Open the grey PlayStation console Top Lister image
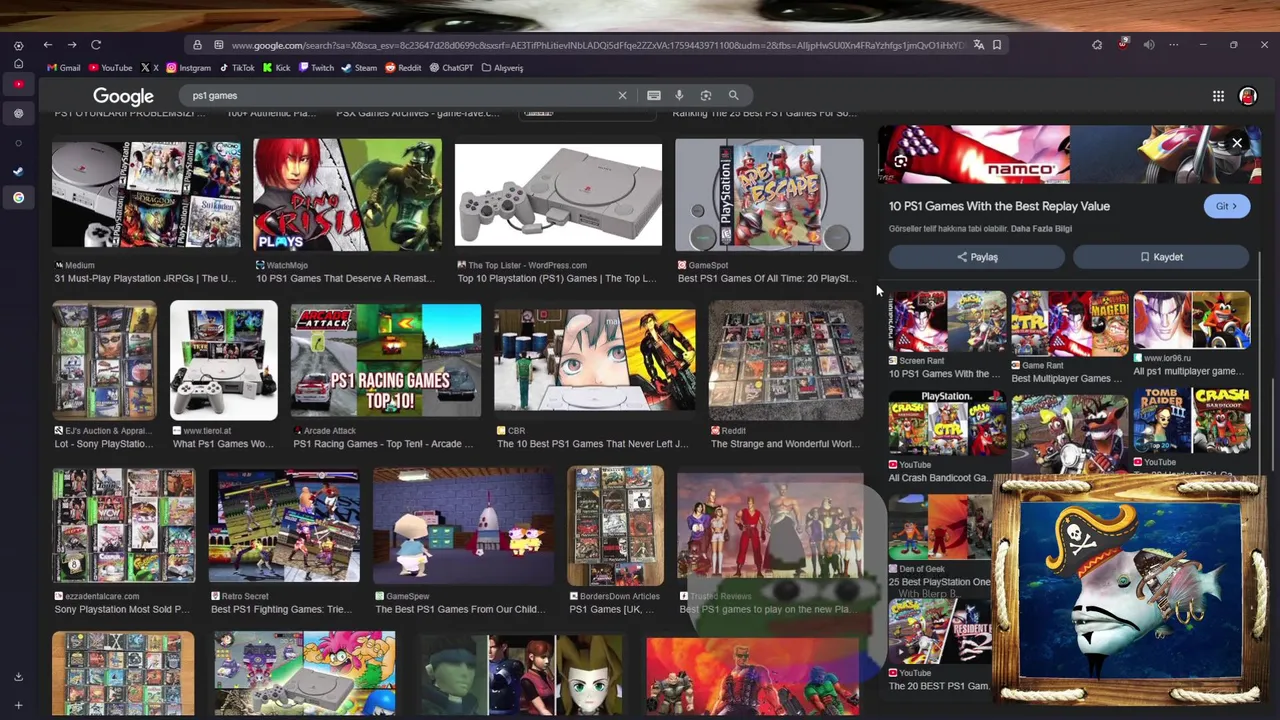The height and width of the screenshot is (720, 1280). point(558,195)
